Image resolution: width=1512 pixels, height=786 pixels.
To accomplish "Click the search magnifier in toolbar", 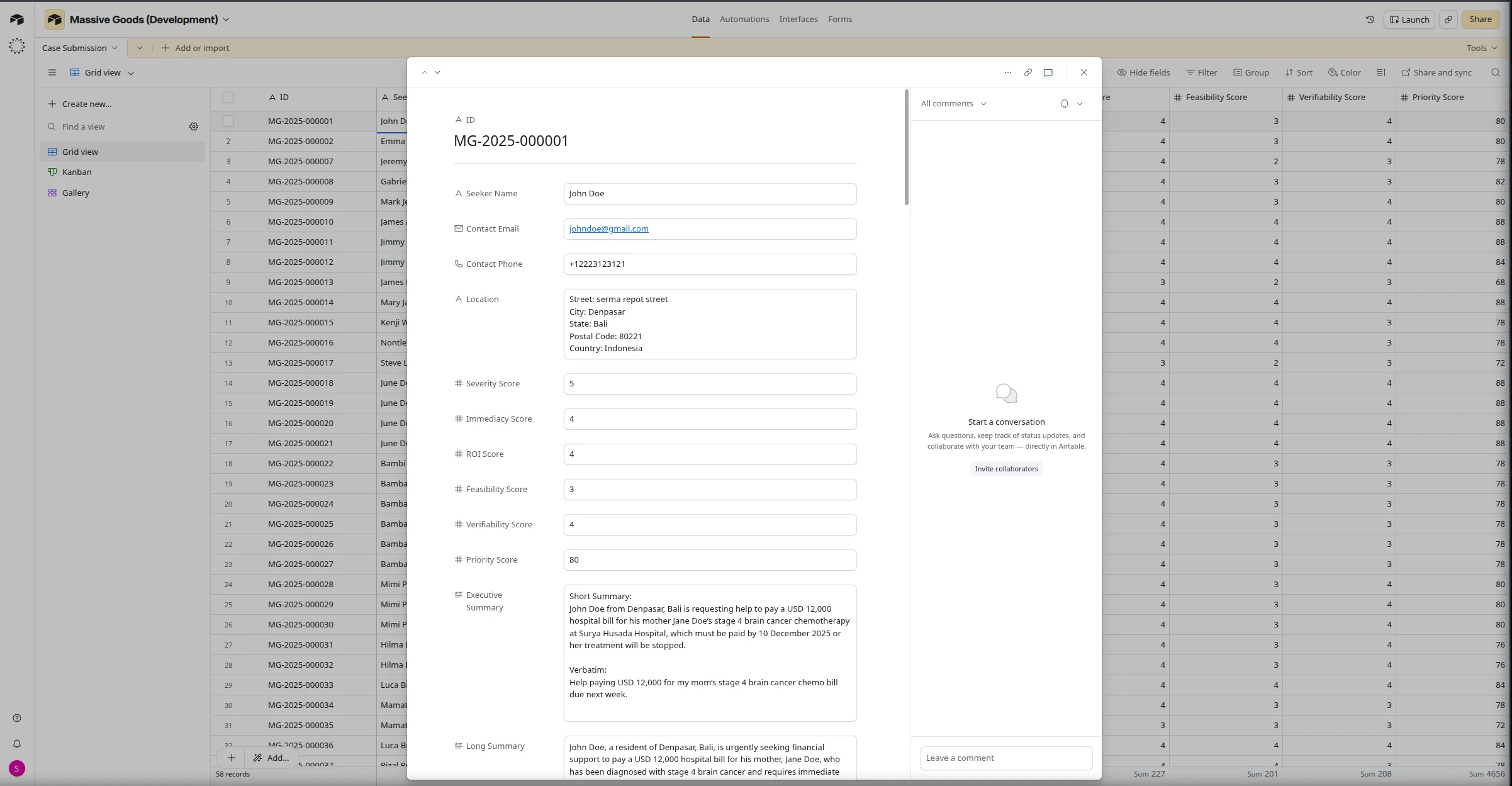I will [1495, 72].
